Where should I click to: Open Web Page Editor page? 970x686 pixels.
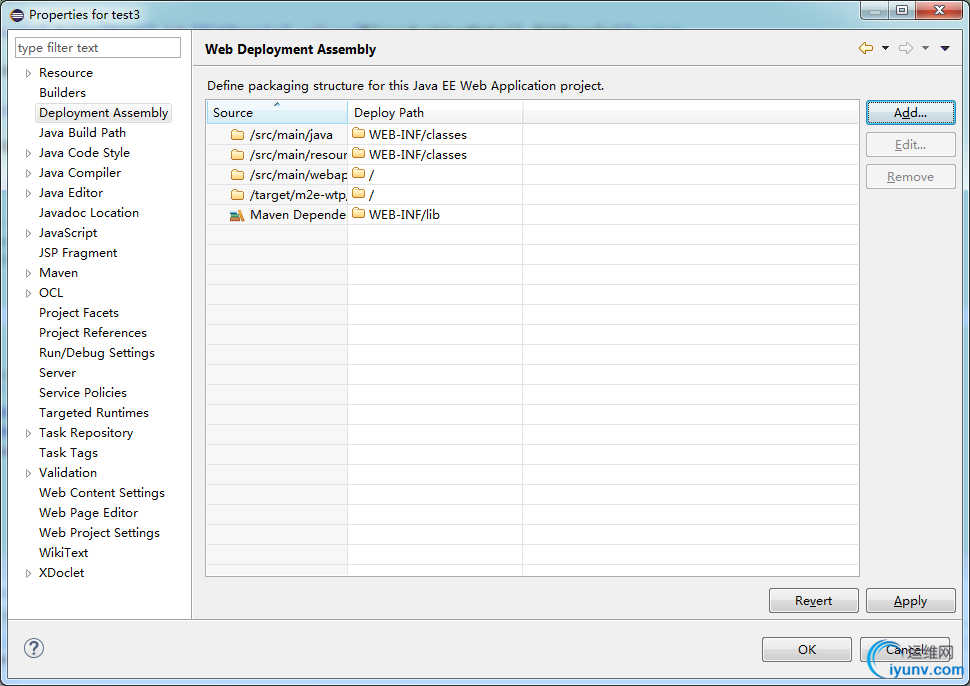pyautogui.click(x=88, y=513)
